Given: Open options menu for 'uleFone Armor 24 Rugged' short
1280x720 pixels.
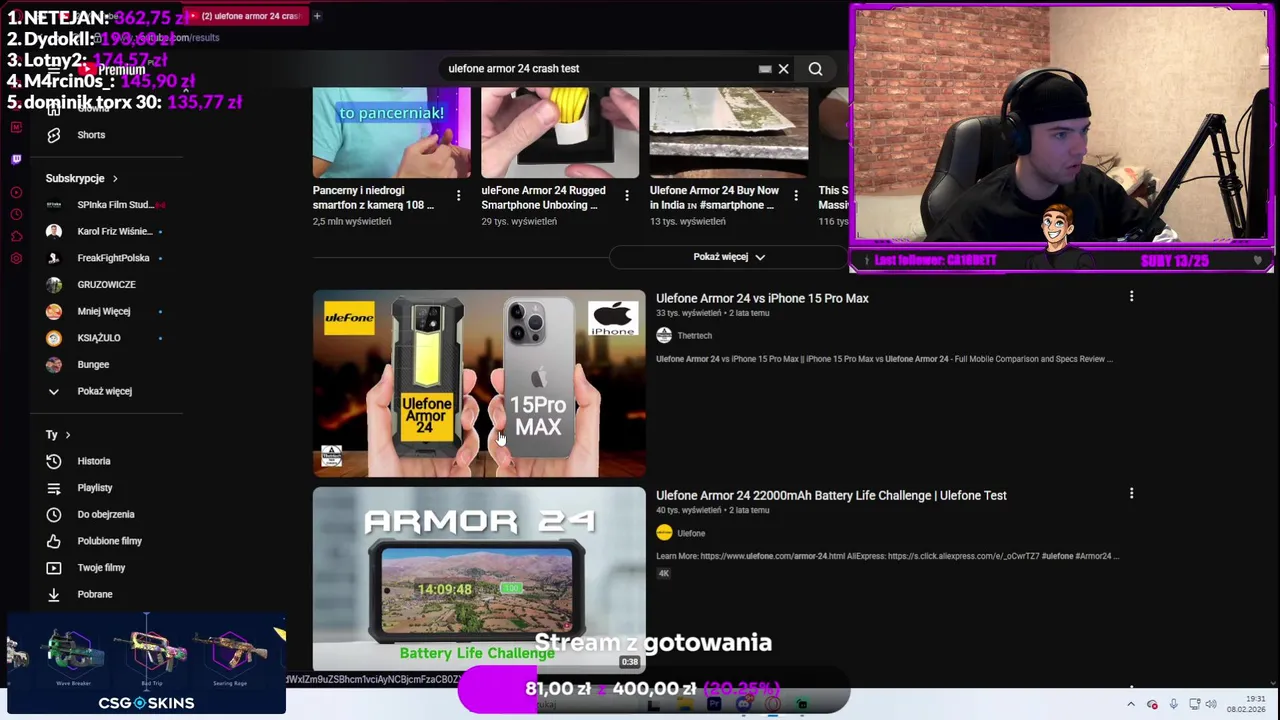Looking at the screenshot, I should (627, 195).
